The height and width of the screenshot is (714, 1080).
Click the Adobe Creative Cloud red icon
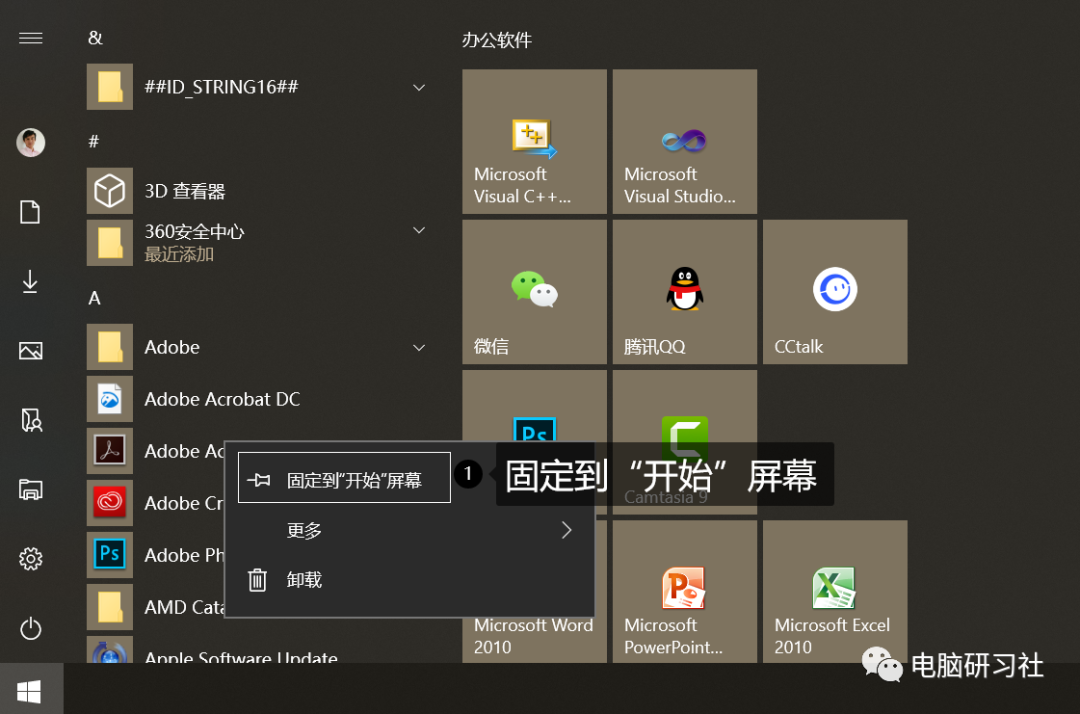[x=110, y=503]
